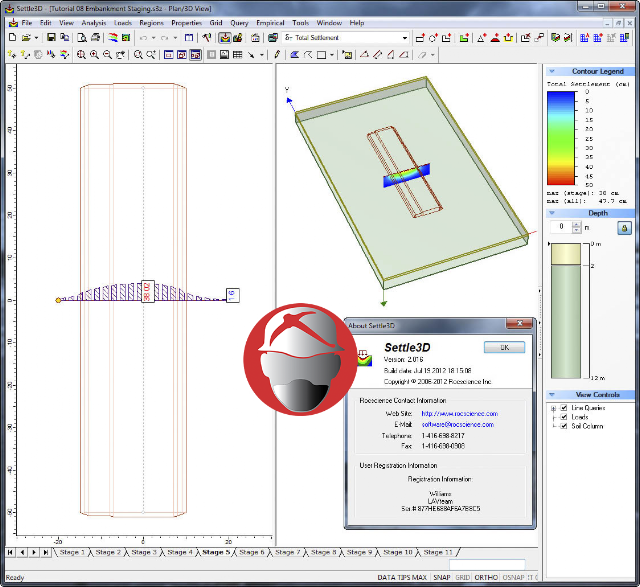Toggle the compute settlement toolbar button
The height and width of the screenshot is (587, 640).
click(224, 38)
